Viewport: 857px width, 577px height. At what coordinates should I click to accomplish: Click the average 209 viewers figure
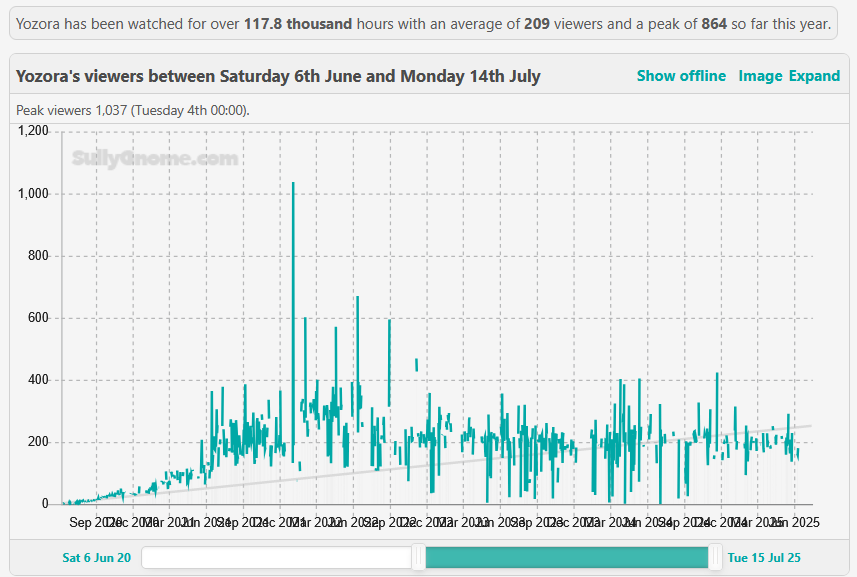point(537,24)
